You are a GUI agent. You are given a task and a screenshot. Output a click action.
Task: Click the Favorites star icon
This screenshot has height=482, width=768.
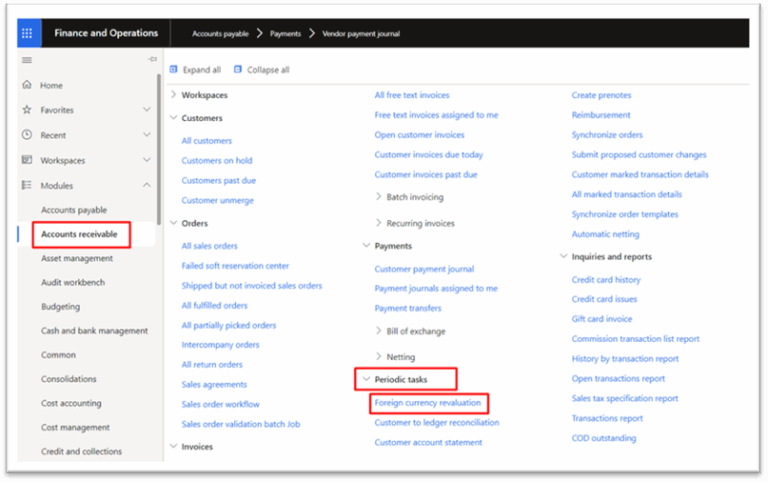point(27,110)
